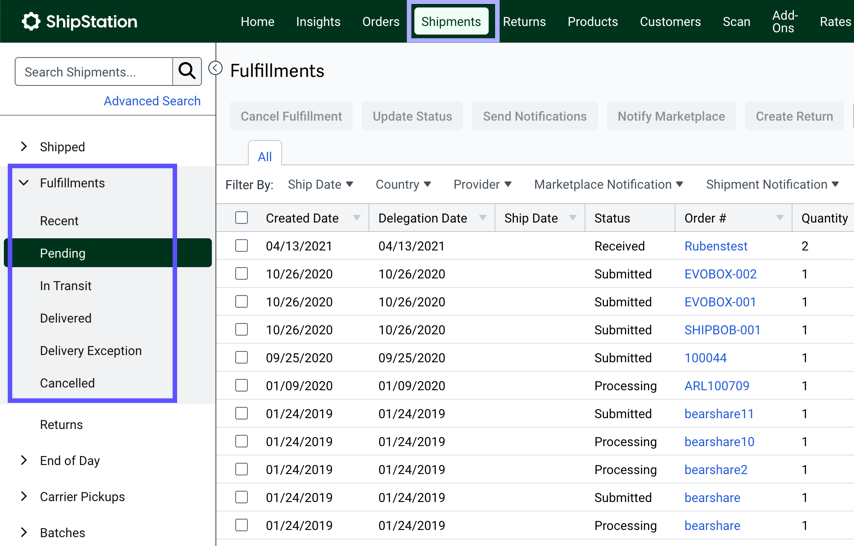The height and width of the screenshot is (546, 854).
Task: Collapse the Fulfillments section chevron
Action: pyautogui.click(x=23, y=183)
